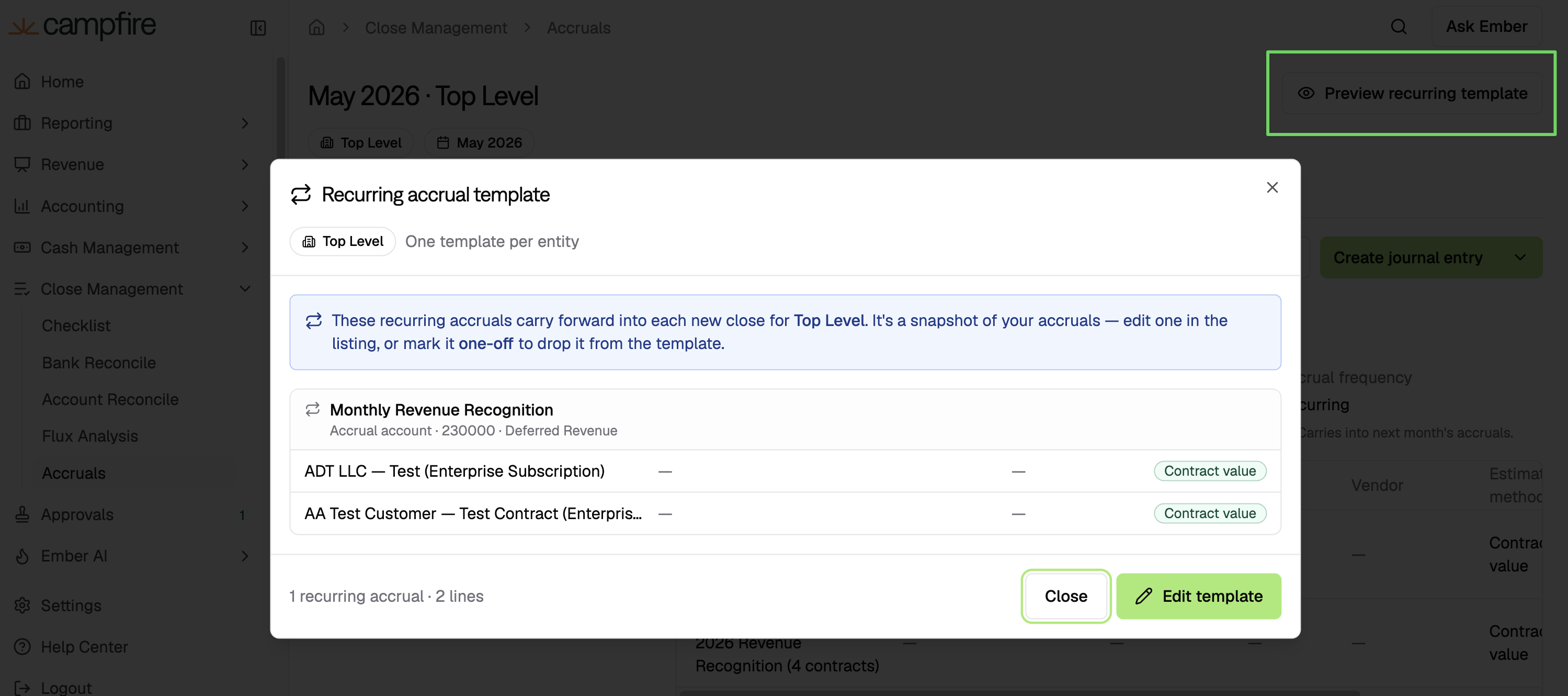The width and height of the screenshot is (1568, 696).
Task: Open Ask Ember
Action: click(x=1486, y=27)
